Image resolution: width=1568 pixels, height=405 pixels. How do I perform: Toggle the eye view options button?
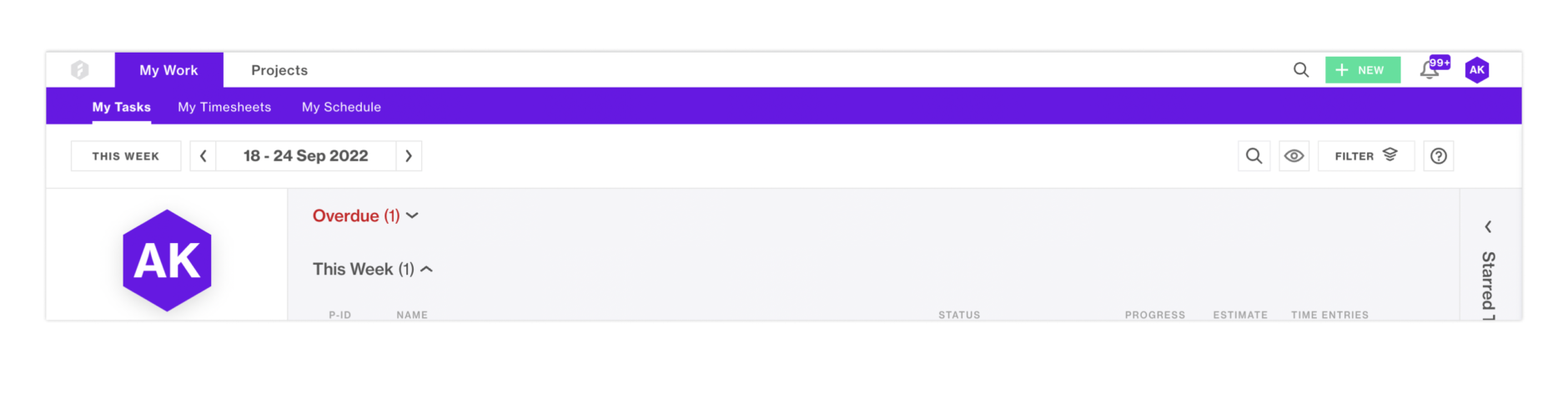coord(1294,156)
